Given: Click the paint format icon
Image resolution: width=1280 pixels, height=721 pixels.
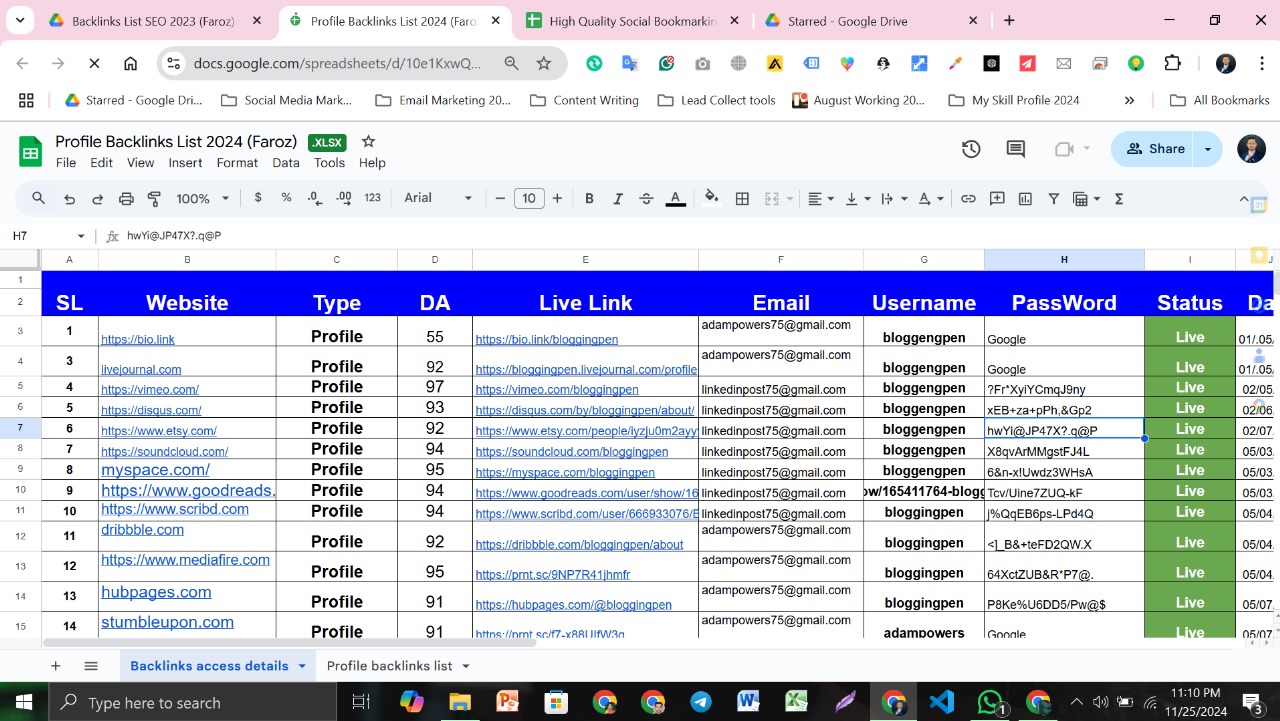Looking at the screenshot, I should (x=154, y=199).
